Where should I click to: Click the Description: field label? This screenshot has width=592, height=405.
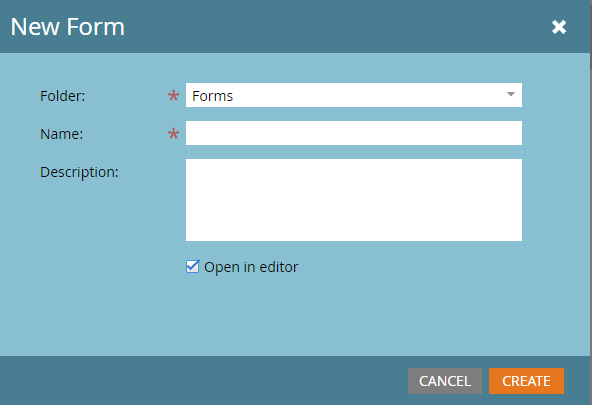tap(79, 172)
